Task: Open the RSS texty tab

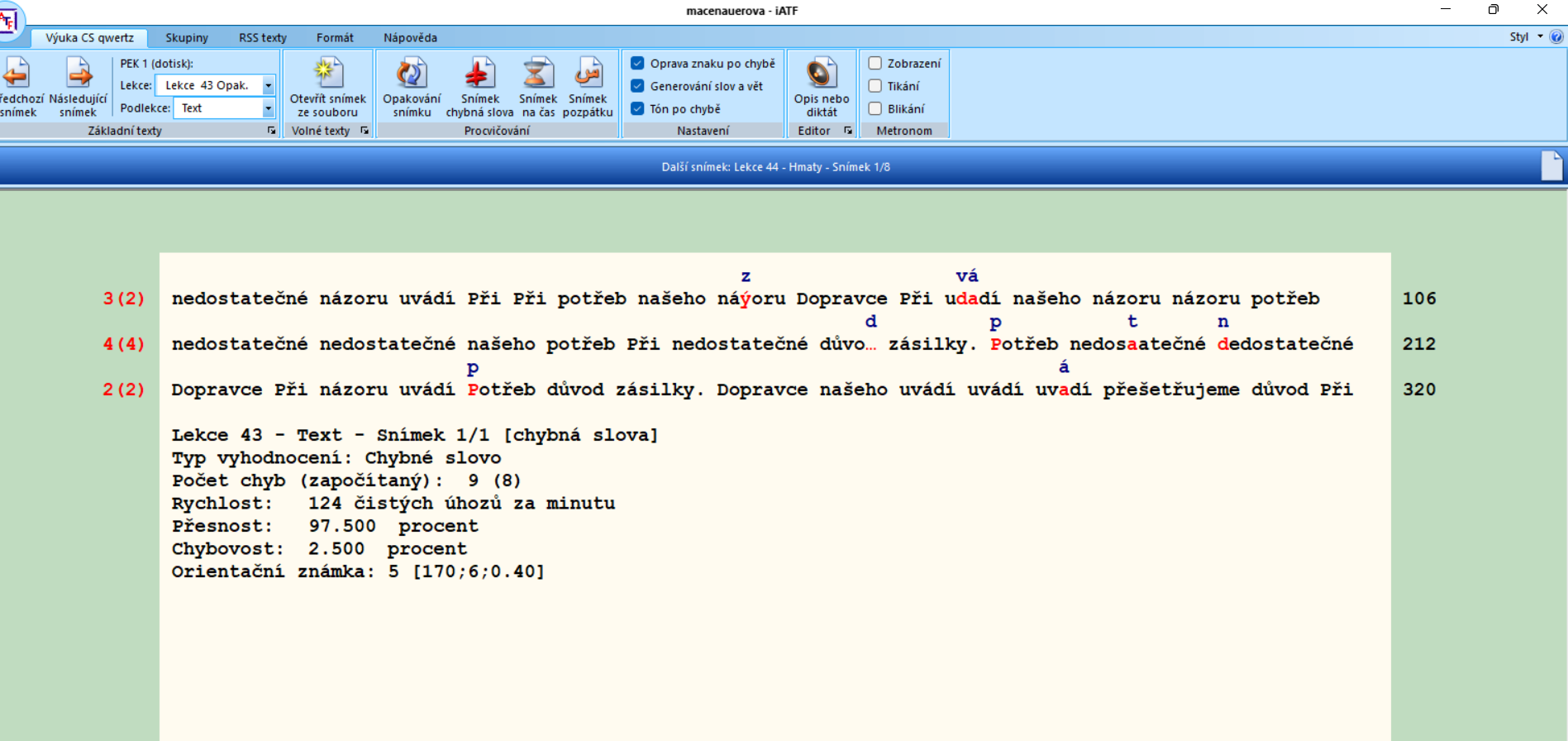Action: [x=262, y=38]
